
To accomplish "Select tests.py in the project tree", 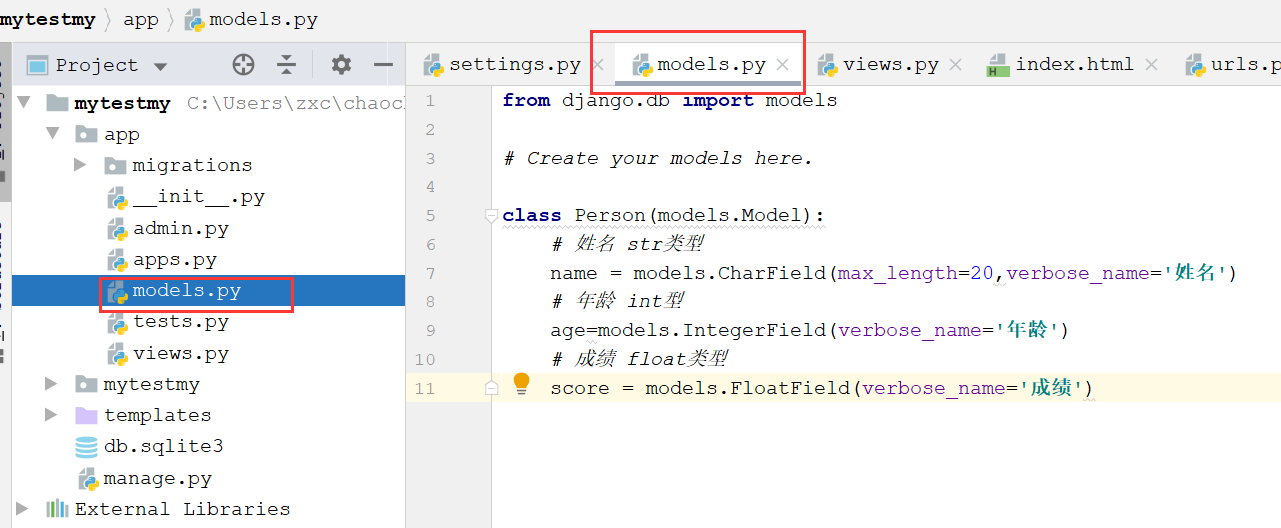I will 181,322.
